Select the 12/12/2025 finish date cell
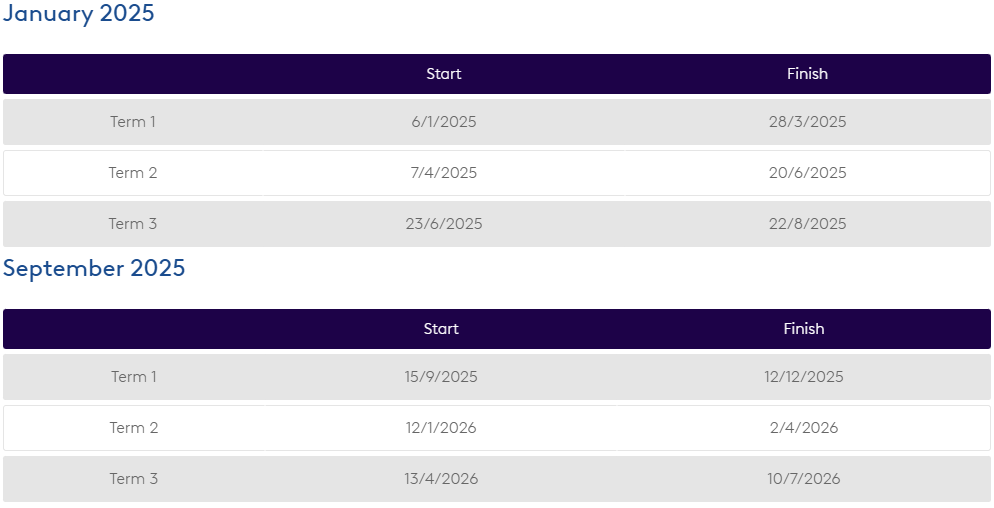The width and height of the screenshot is (994, 508). (x=804, y=377)
